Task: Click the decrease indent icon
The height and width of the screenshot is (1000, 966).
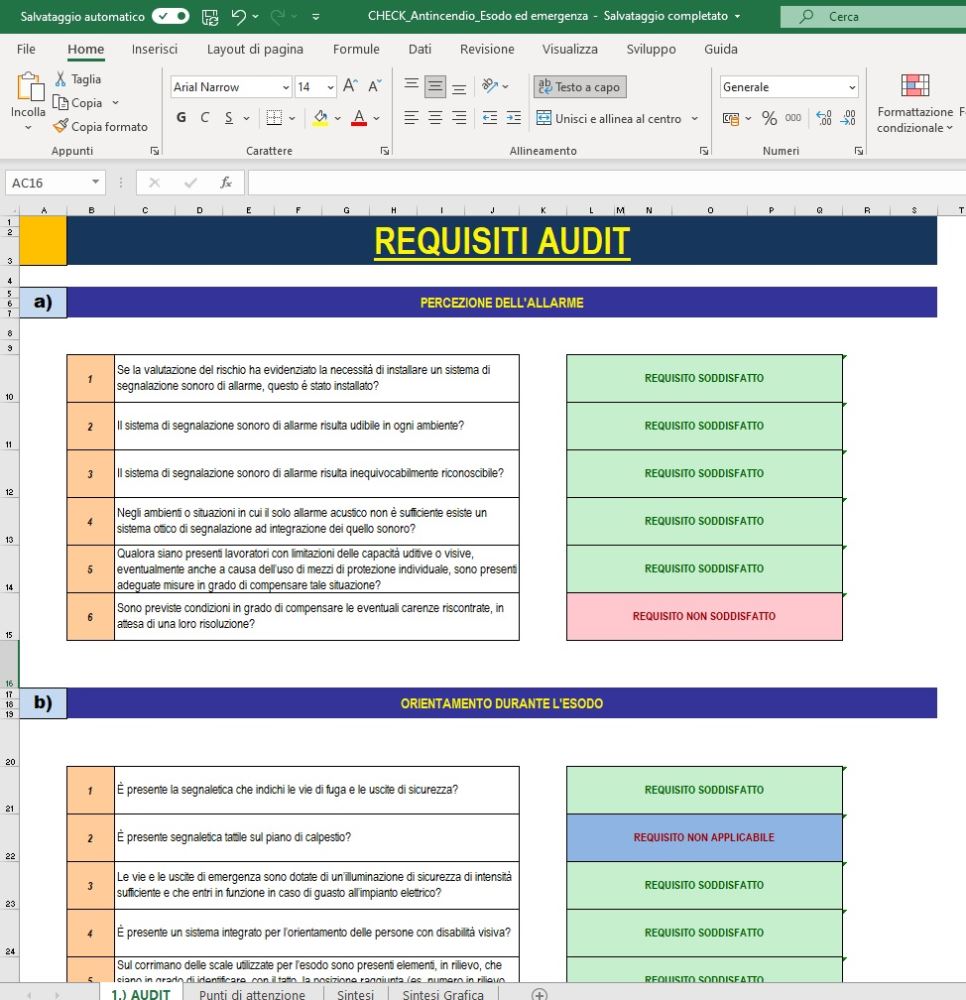Action: click(490, 117)
